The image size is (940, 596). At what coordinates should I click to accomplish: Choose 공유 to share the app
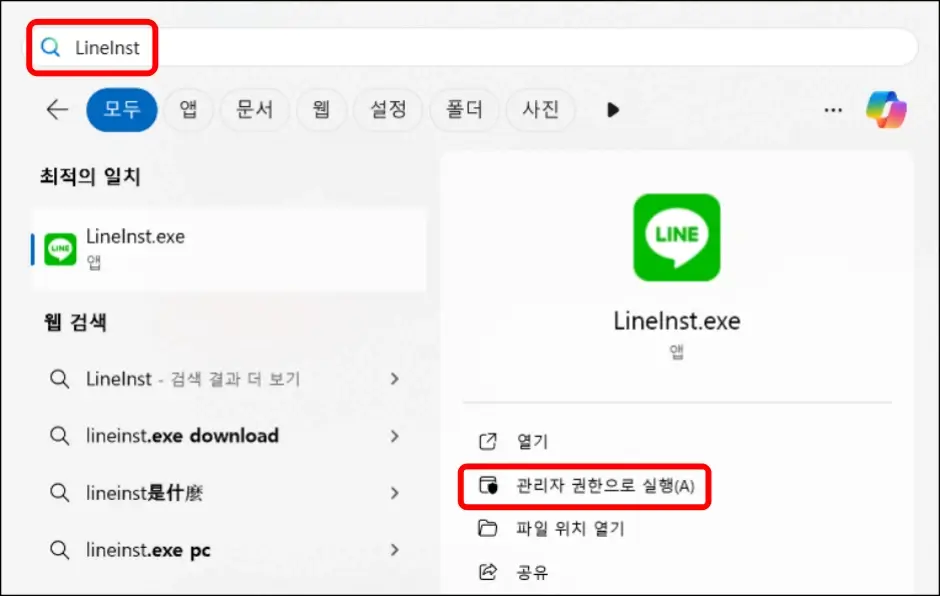point(532,572)
